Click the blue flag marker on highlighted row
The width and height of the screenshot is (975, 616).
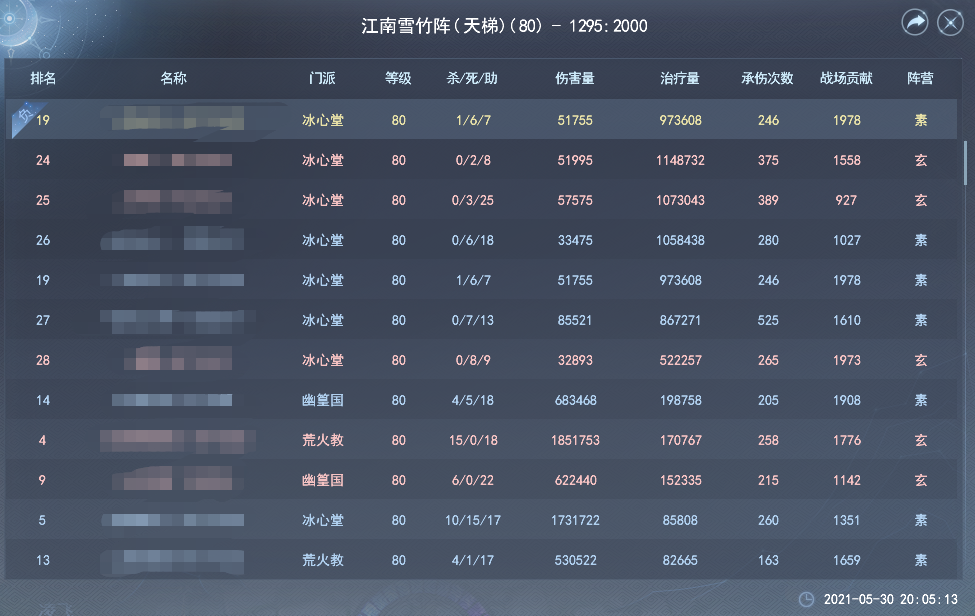[20, 117]
